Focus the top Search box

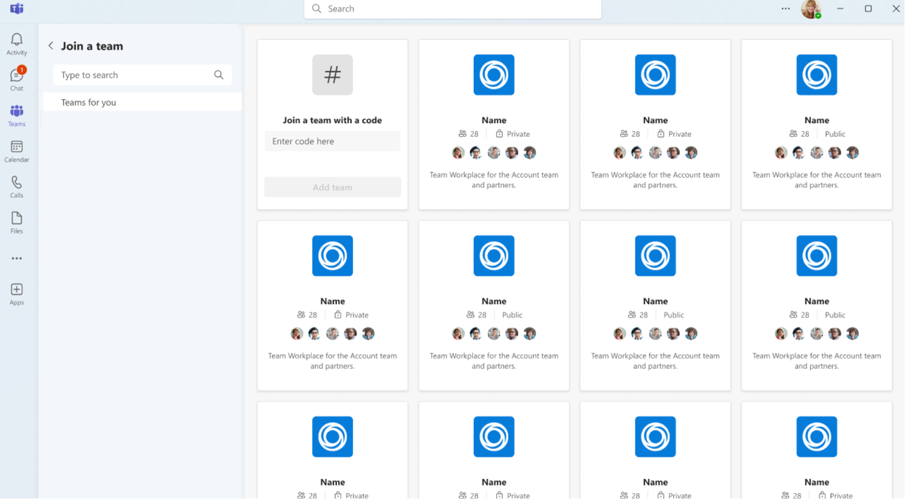click(453, 9)
